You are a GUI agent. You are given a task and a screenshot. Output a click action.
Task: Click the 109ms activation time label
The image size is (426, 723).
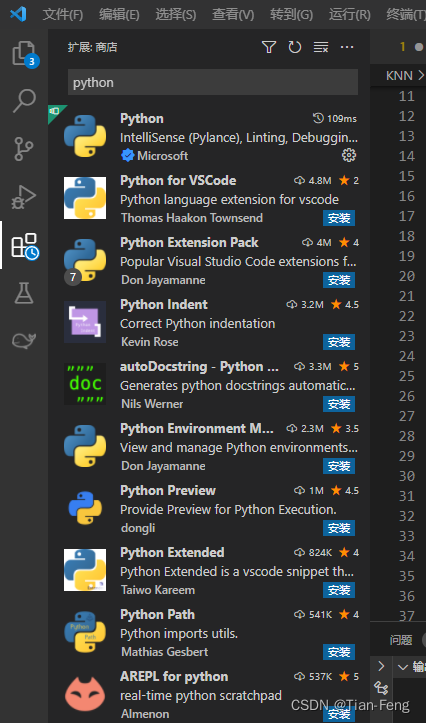pos(342,119)
